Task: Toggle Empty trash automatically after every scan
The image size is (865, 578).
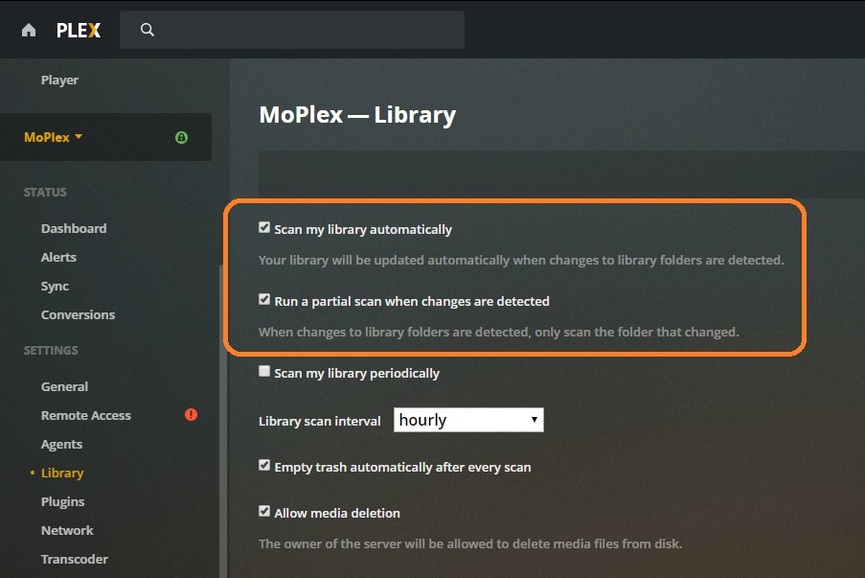Action: 264,465
